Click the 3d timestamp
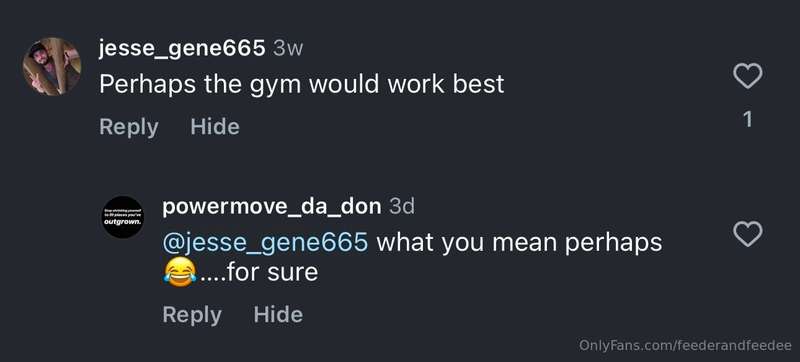Viewport: 800px width, 362px height. (402, 207)
